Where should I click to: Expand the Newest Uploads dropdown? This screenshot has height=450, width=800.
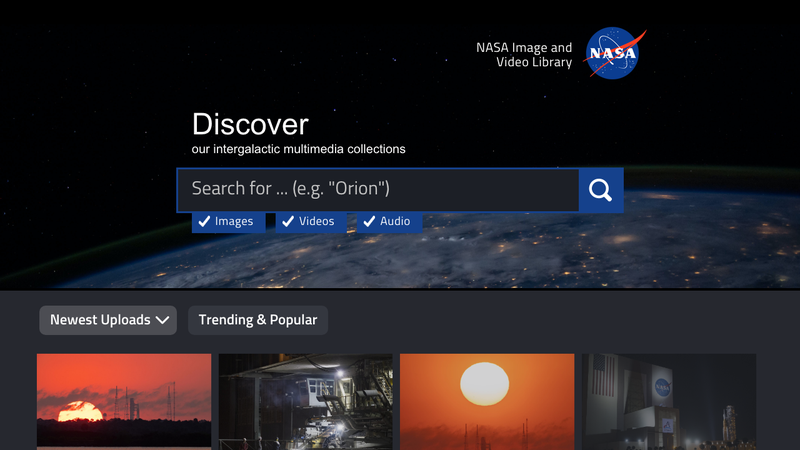[108, 320]
